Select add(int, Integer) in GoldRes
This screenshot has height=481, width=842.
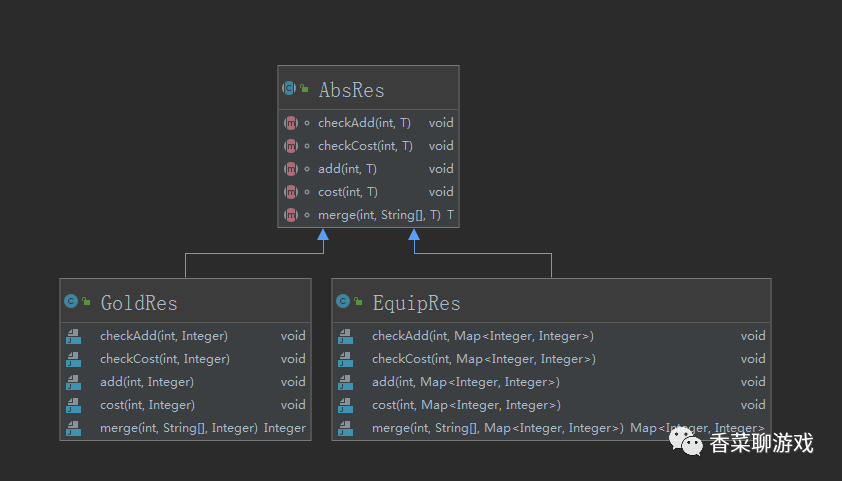147,382
